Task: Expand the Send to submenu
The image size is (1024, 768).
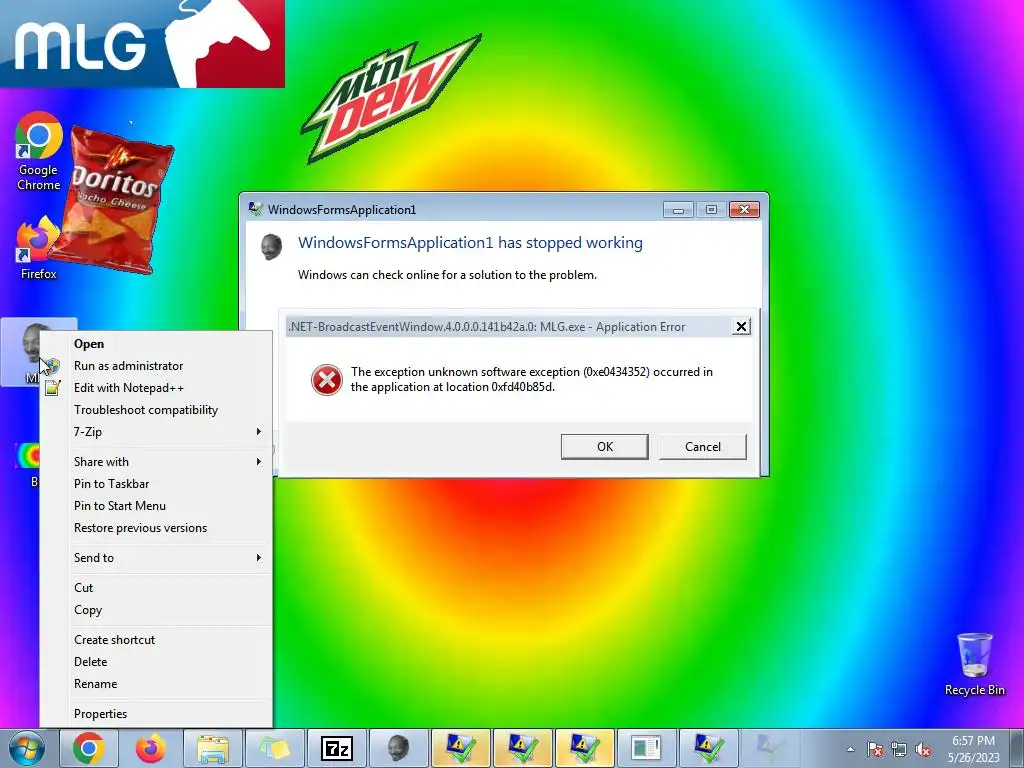Action: 156,558
